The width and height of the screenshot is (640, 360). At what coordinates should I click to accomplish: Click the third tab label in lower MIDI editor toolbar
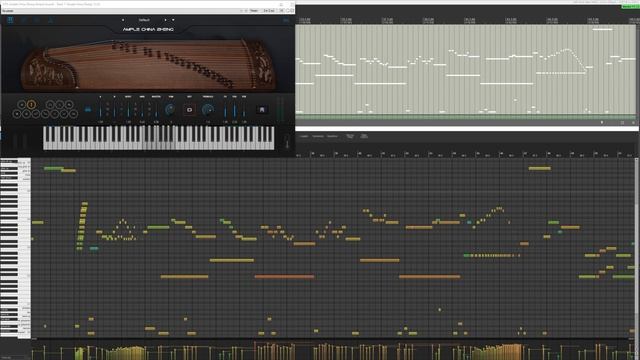(x=332, y=136)
